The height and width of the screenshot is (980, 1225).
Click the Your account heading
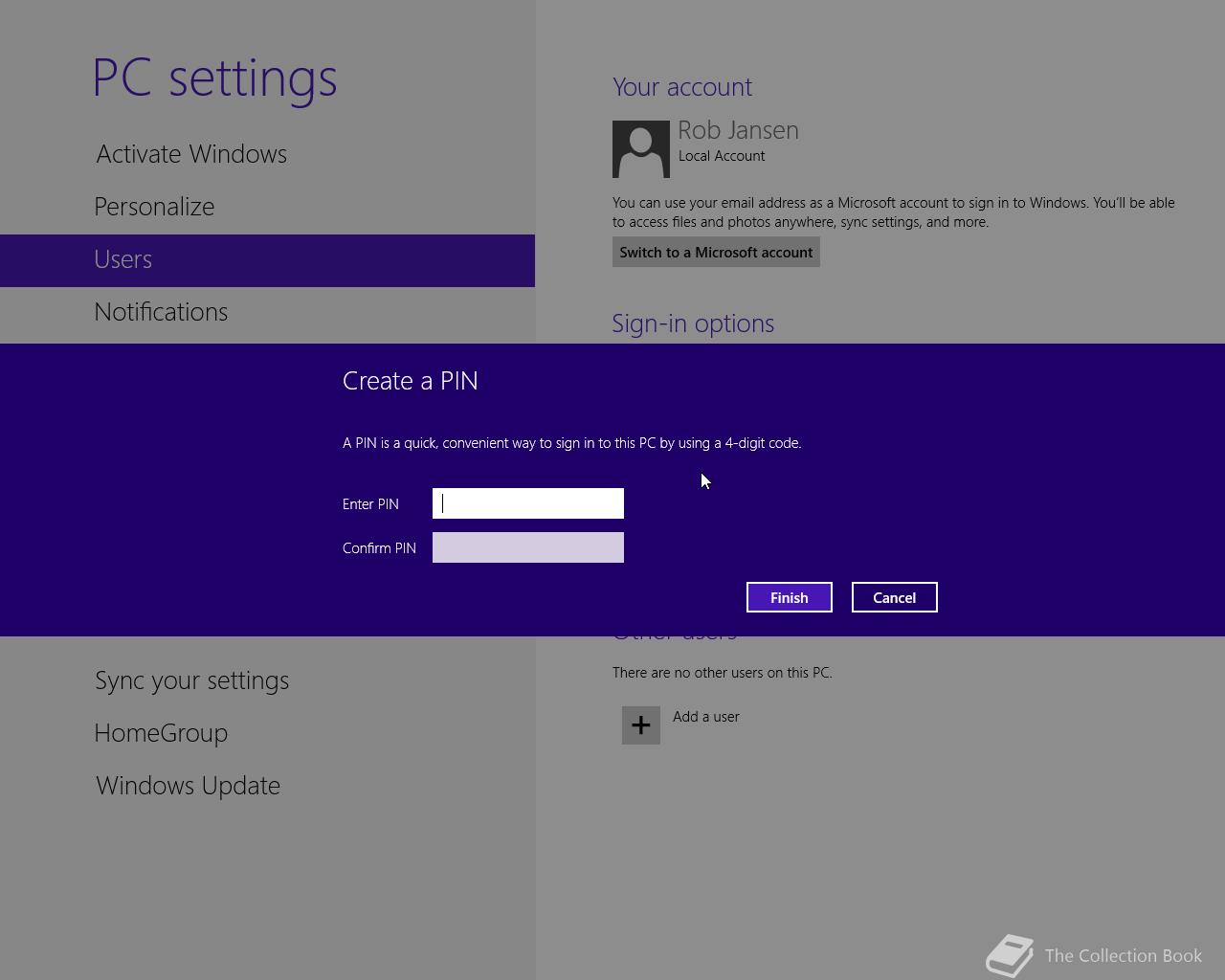[x=682, y=87]
